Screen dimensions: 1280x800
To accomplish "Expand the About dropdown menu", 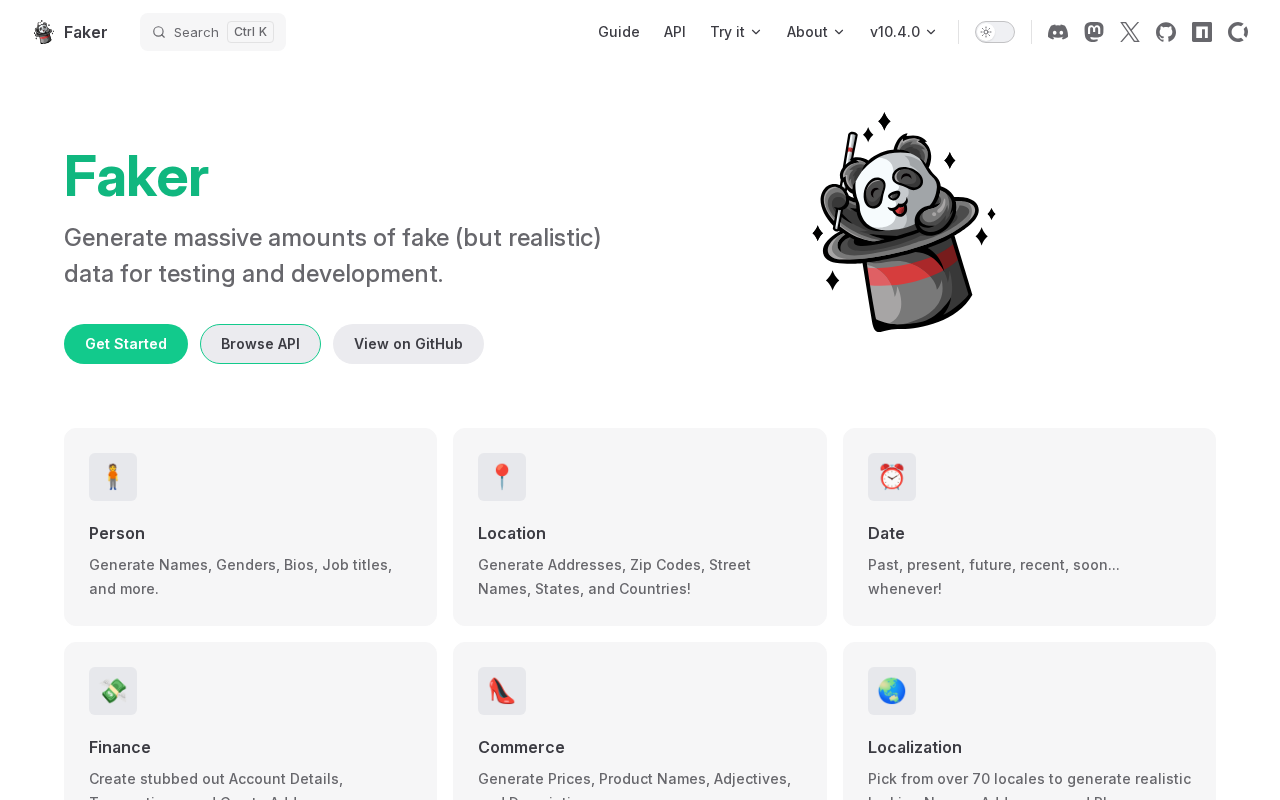I will point(815,32).
